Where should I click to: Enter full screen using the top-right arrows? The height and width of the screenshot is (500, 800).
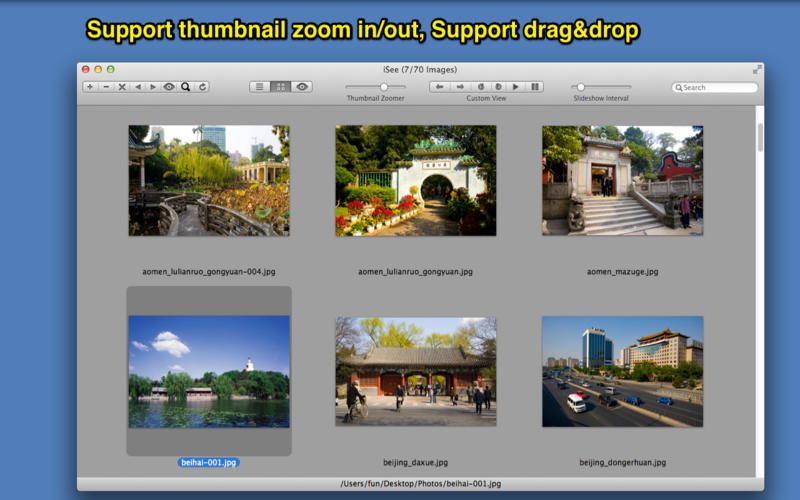tap(755, 69)
